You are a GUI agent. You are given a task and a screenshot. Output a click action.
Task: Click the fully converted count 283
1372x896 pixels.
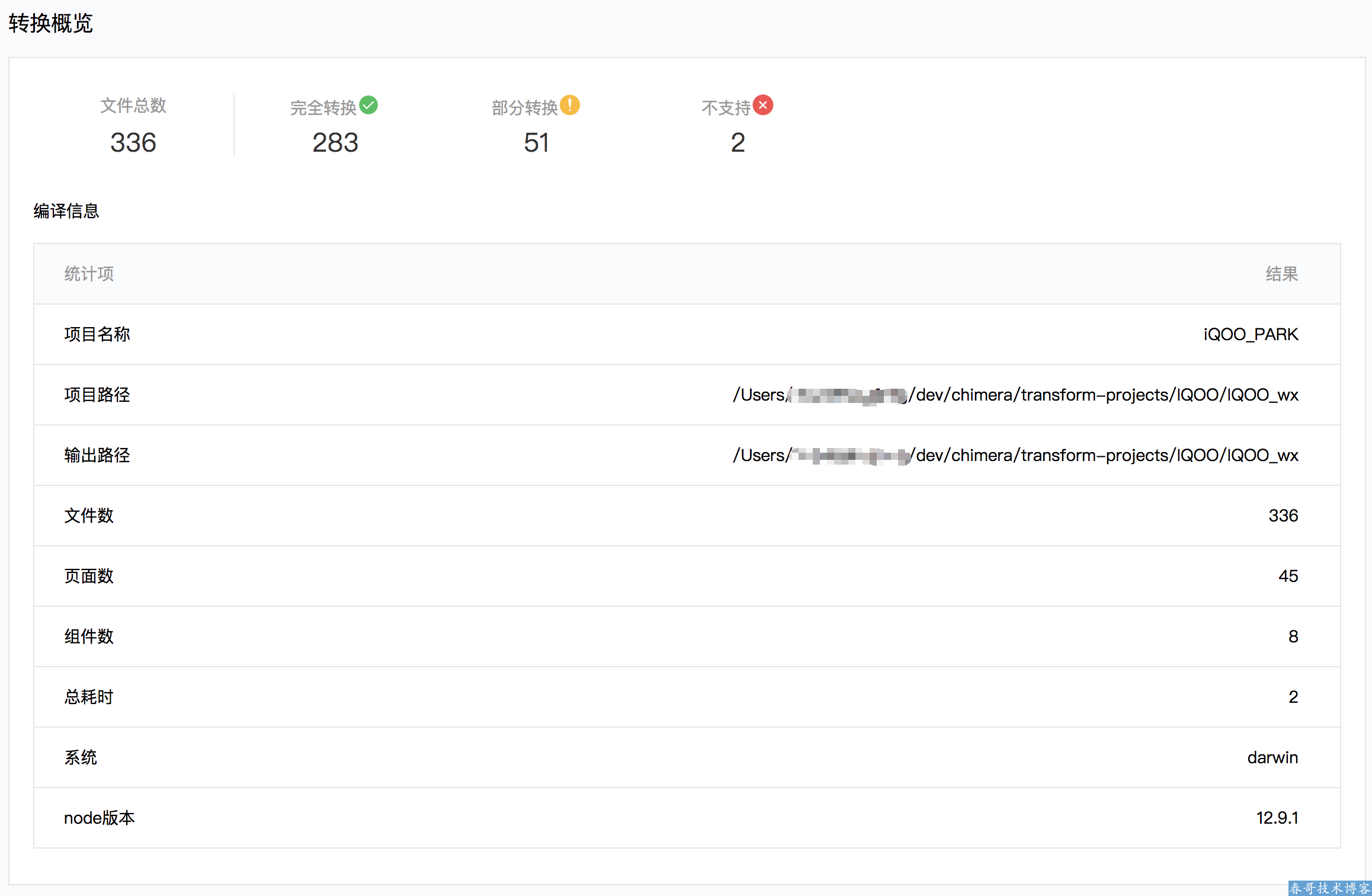(x=335, y=143)
